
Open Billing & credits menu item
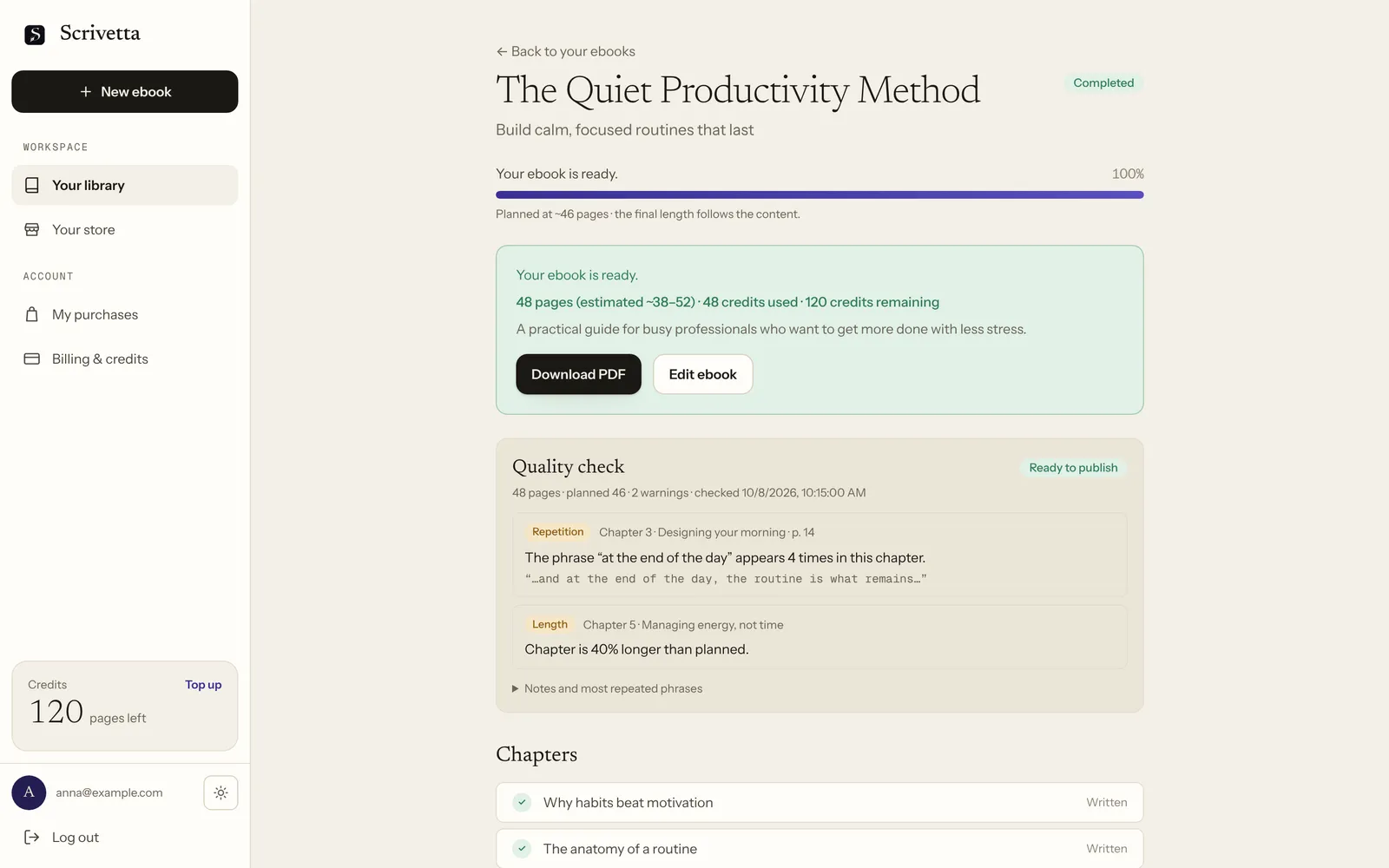[125, 359]
